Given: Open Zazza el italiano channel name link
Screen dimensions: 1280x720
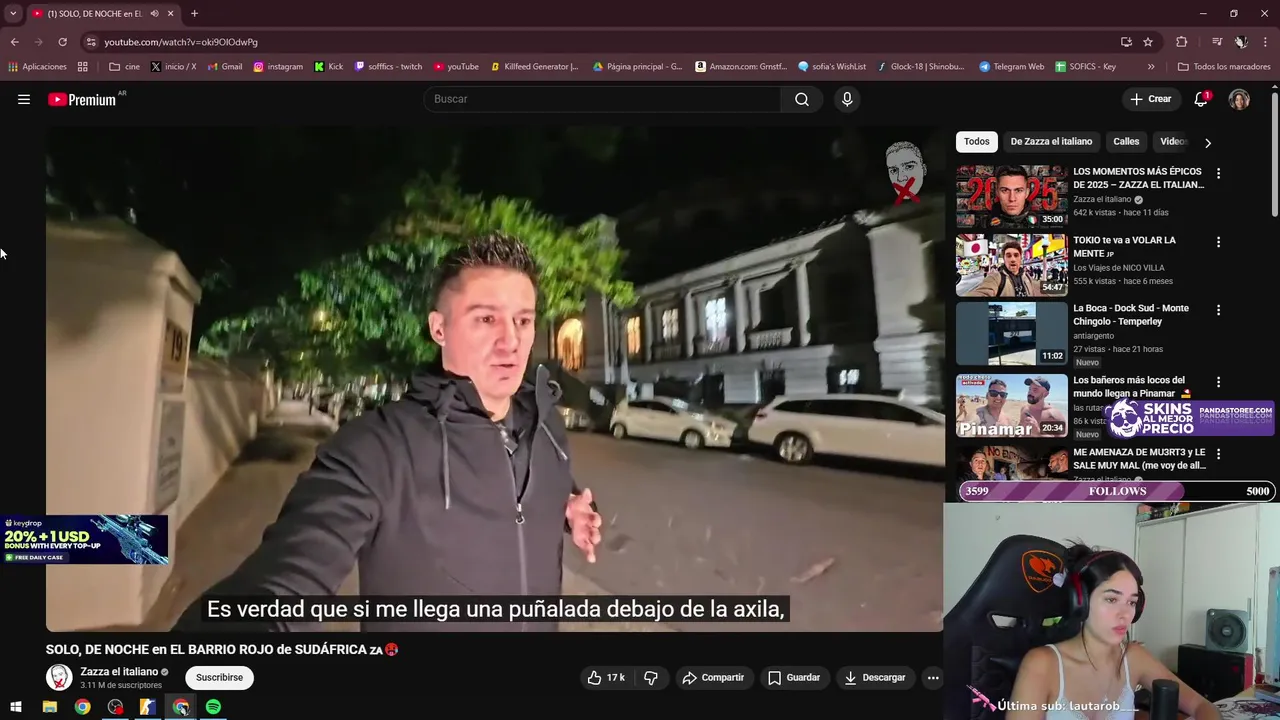Looking at the screenshot, I should (119, 672).
